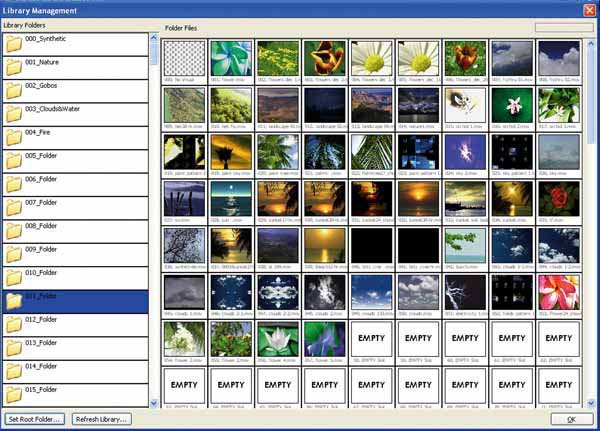Select the green palm tree thumbnail
This screenshot has height=431, width=600.
coord(278,152)
